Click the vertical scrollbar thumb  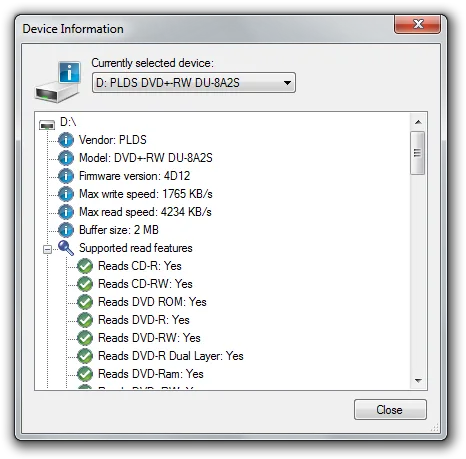(x=417, y=153)
